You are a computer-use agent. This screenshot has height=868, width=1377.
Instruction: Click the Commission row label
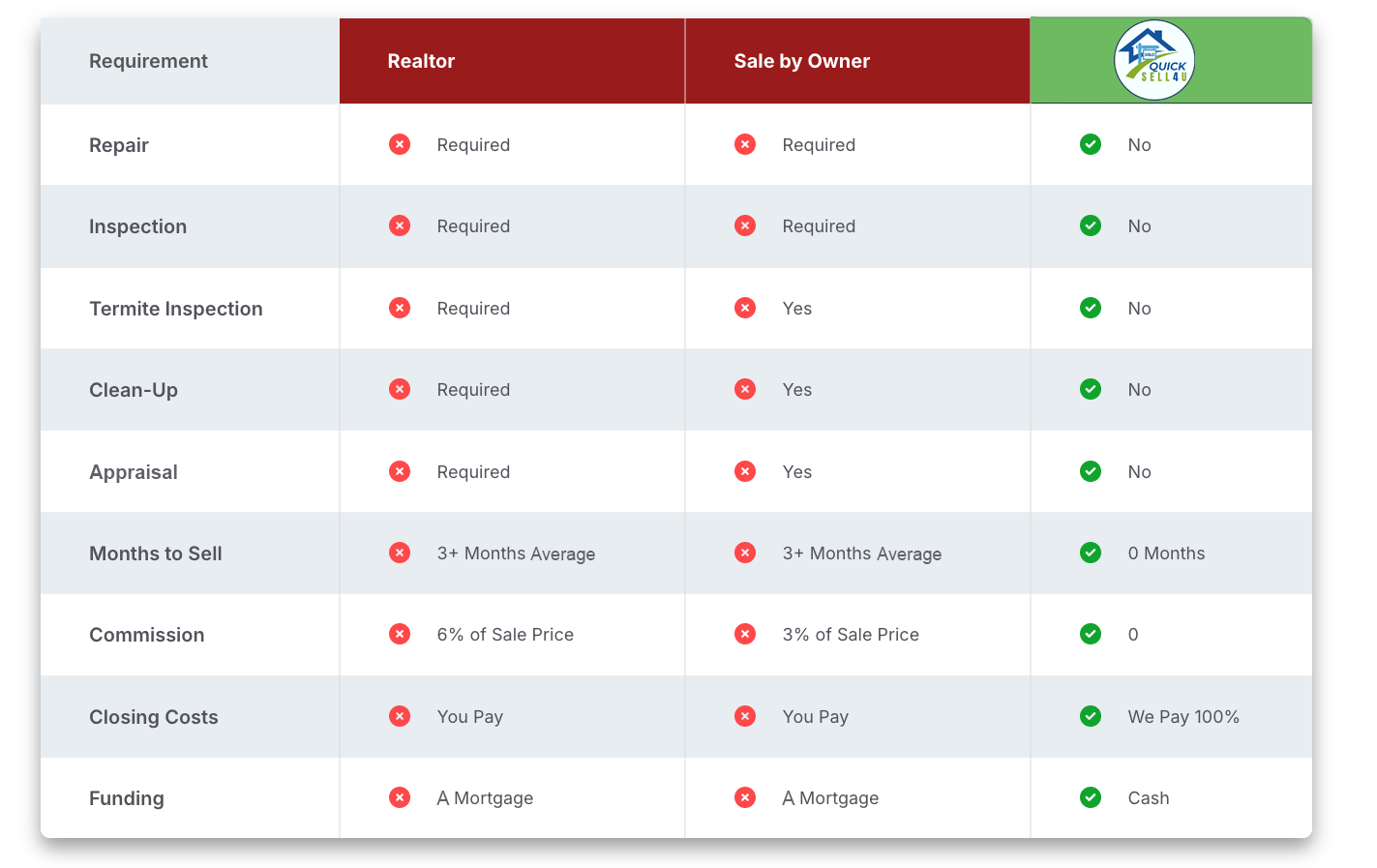click(x=147, y=635)
